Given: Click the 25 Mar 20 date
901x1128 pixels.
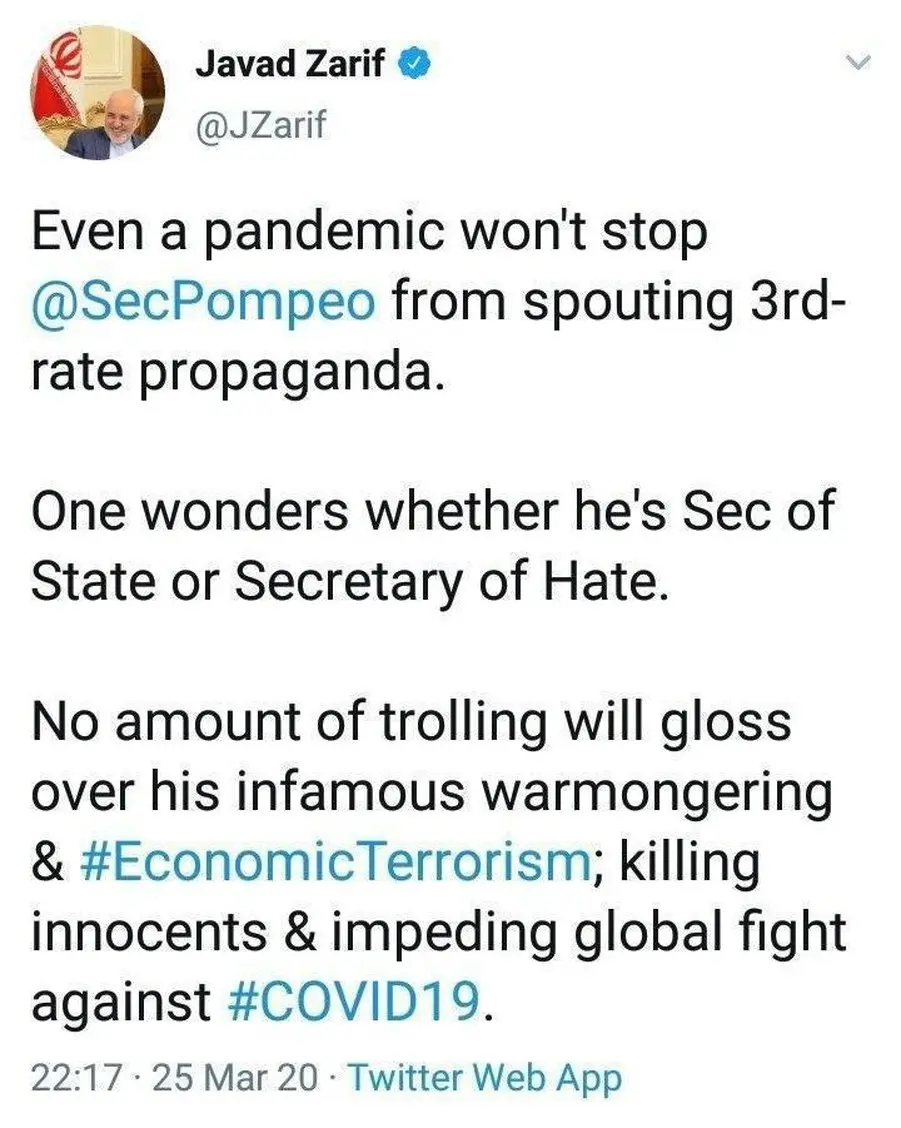Looking at the screenshot, I should point(236,1078).
